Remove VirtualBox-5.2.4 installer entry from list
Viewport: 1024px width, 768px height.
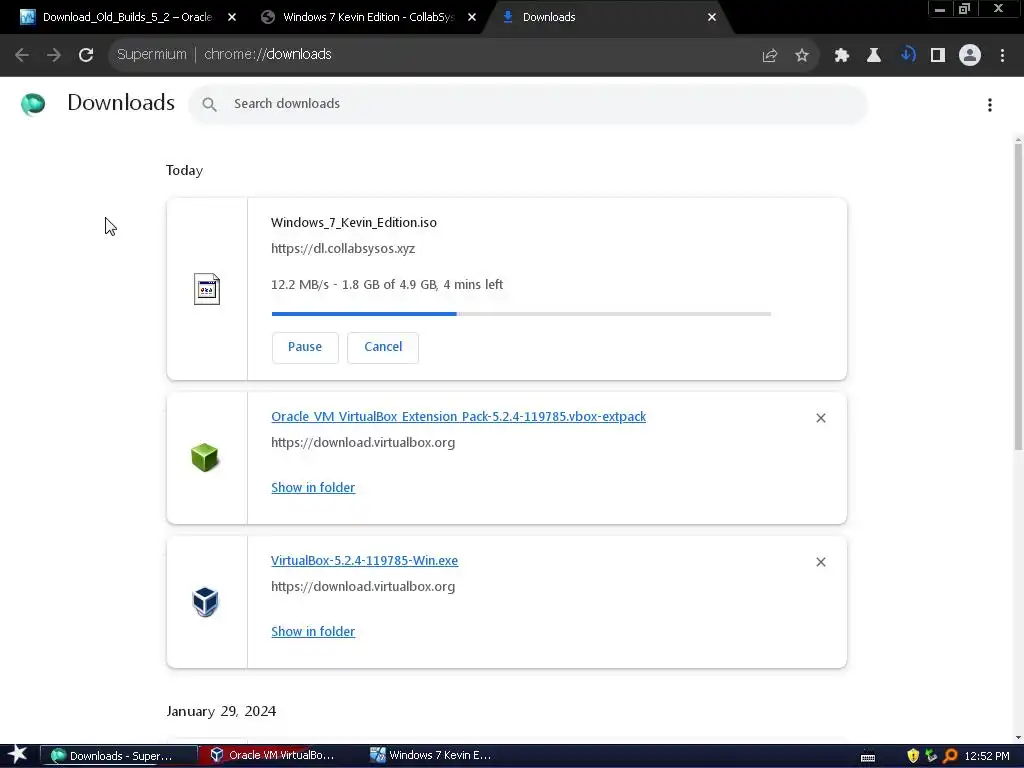click(x=821, y=562)
